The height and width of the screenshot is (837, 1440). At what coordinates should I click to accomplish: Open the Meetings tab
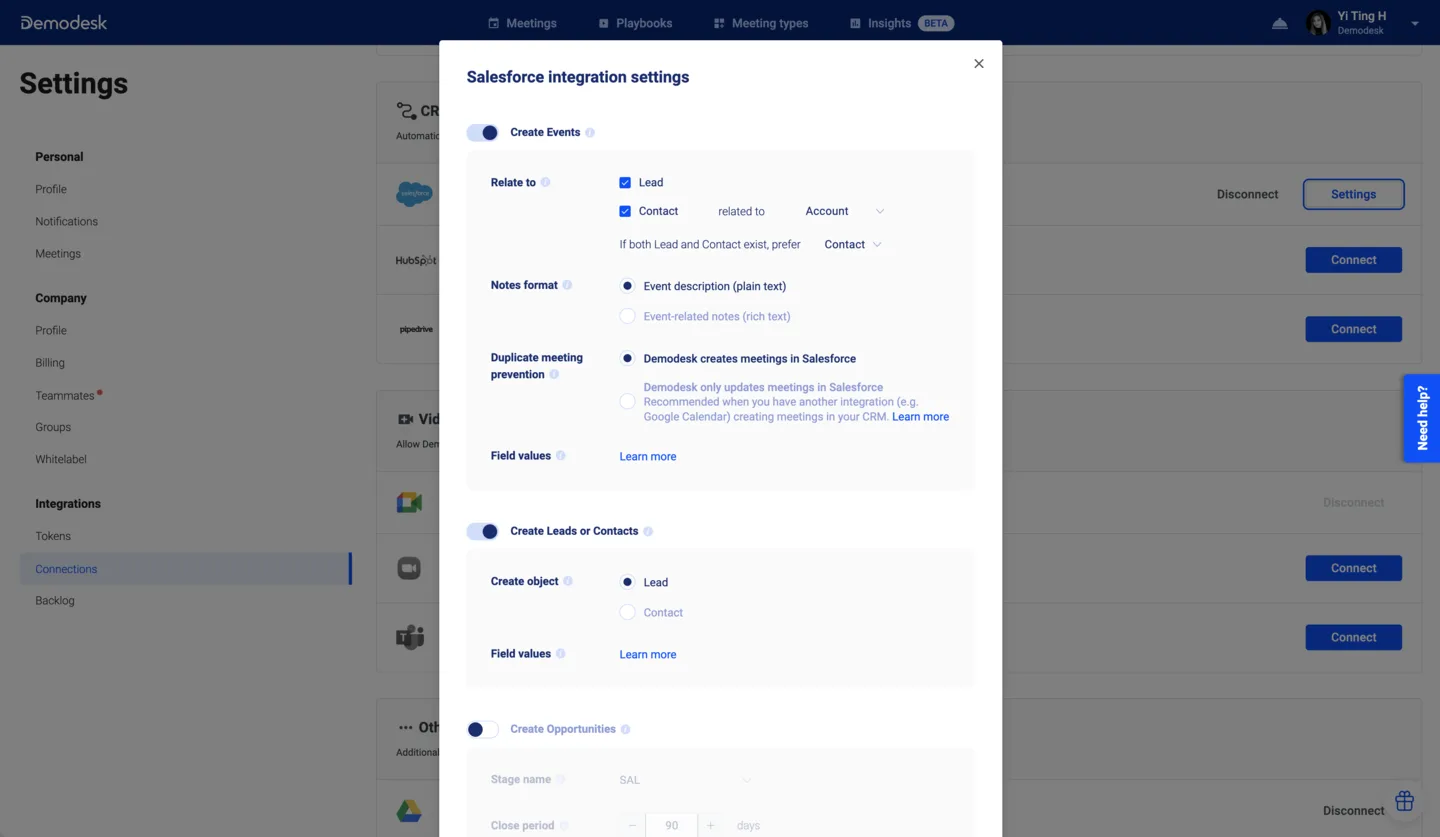[x=522, y=23]
